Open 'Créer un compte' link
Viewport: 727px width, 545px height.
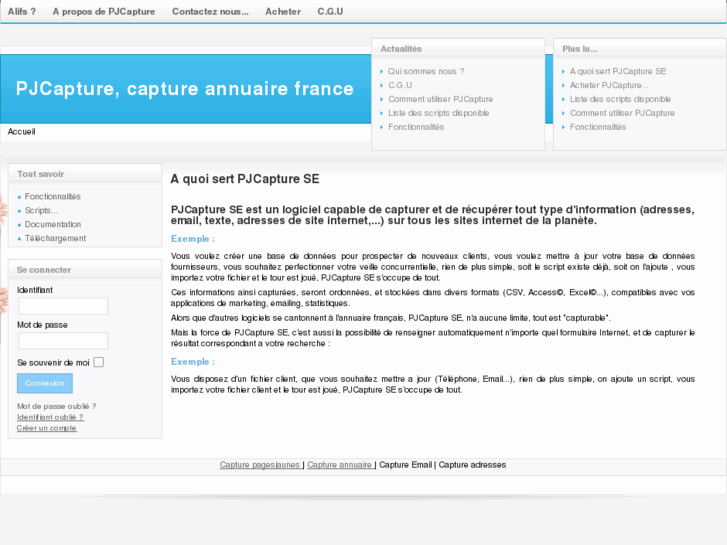pyautogui.click(x=46, y=428)
